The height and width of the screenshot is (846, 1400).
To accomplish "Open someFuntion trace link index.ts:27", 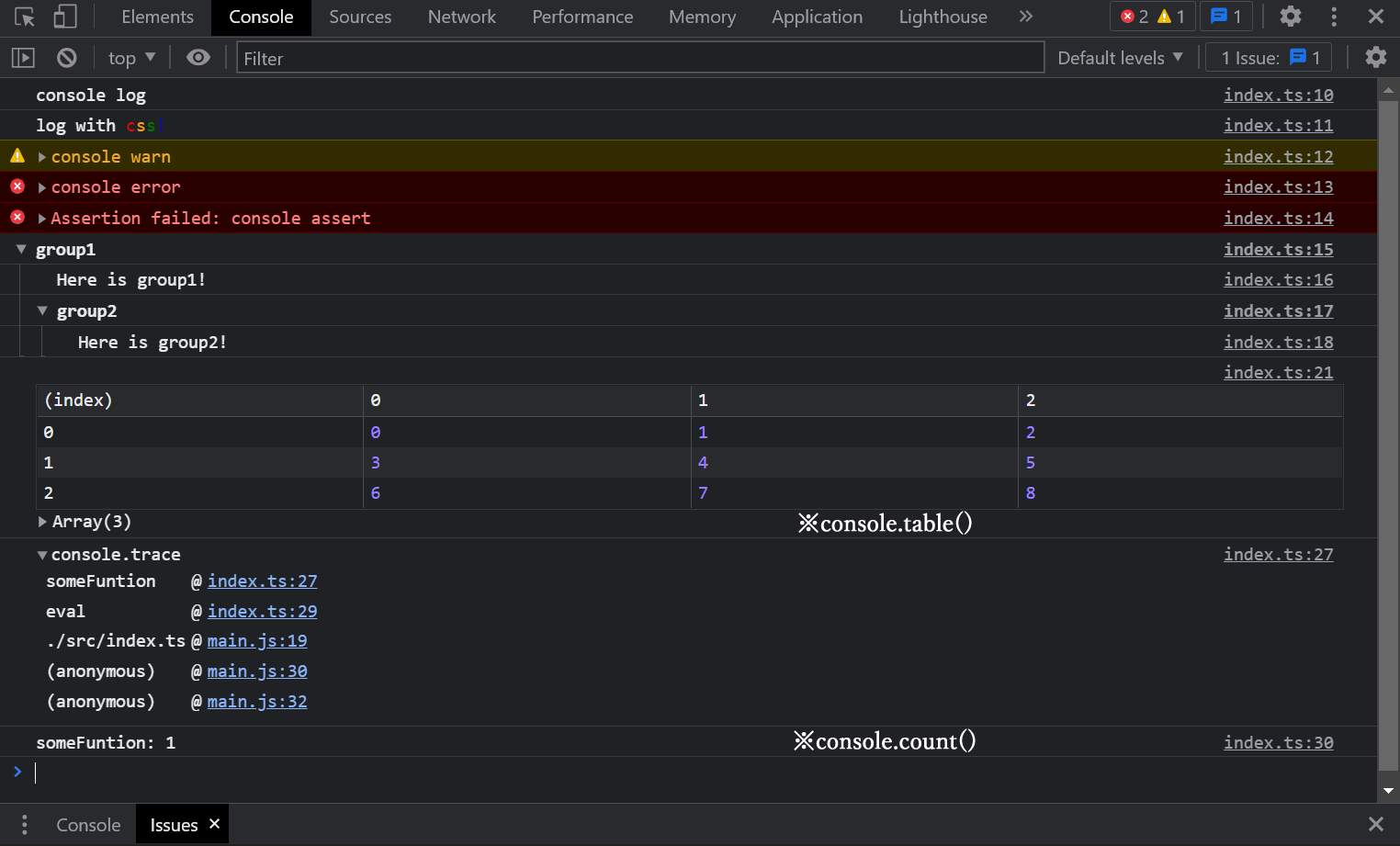I will [262, 581].
